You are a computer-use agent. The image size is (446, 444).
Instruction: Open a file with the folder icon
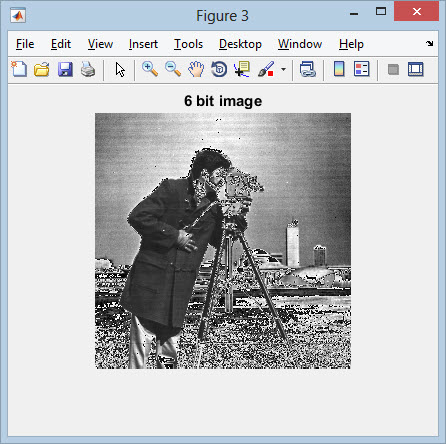point(42,69)
